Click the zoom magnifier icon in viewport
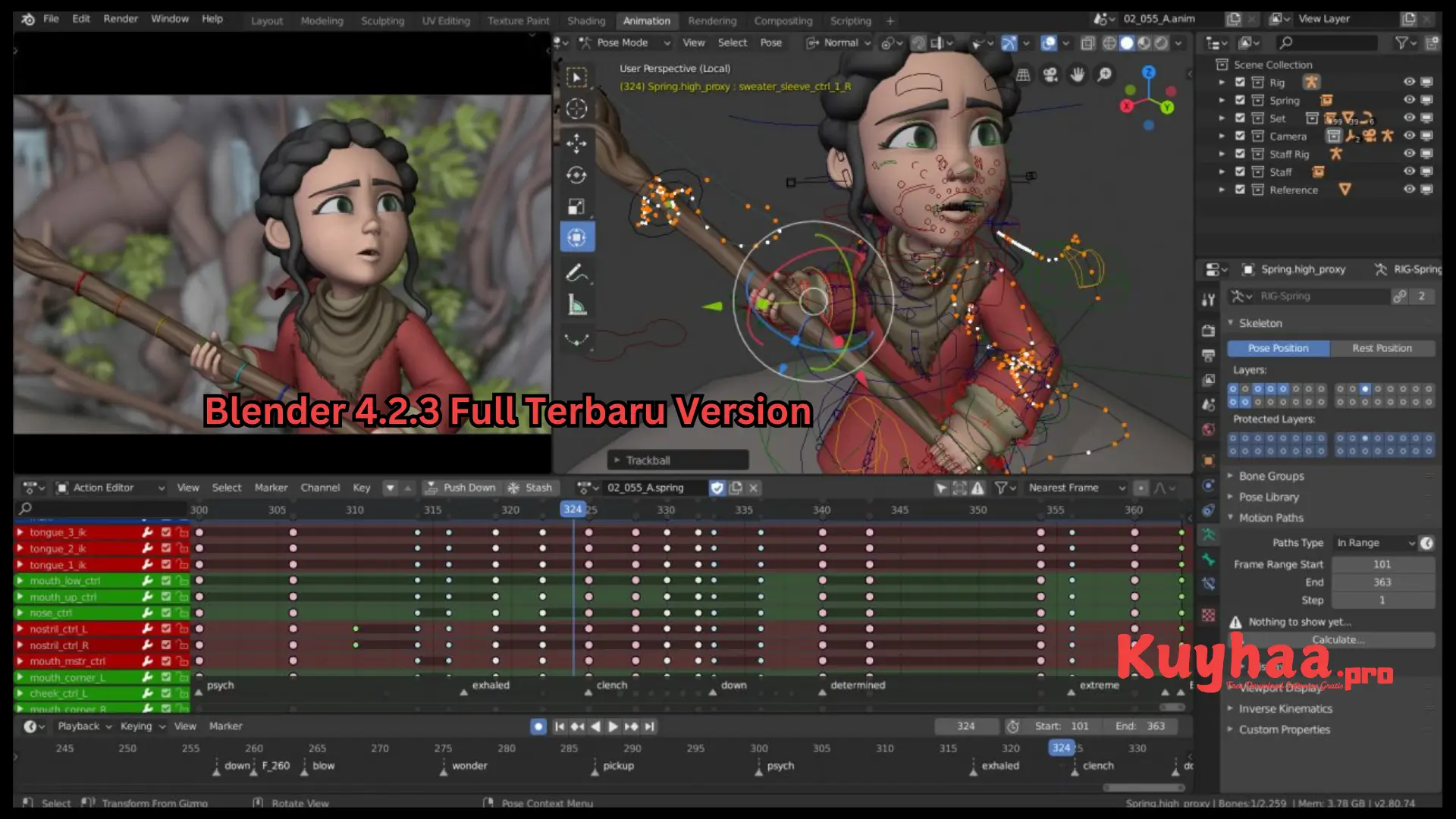Screen dimensions: 1456x819 [1105, 74]
